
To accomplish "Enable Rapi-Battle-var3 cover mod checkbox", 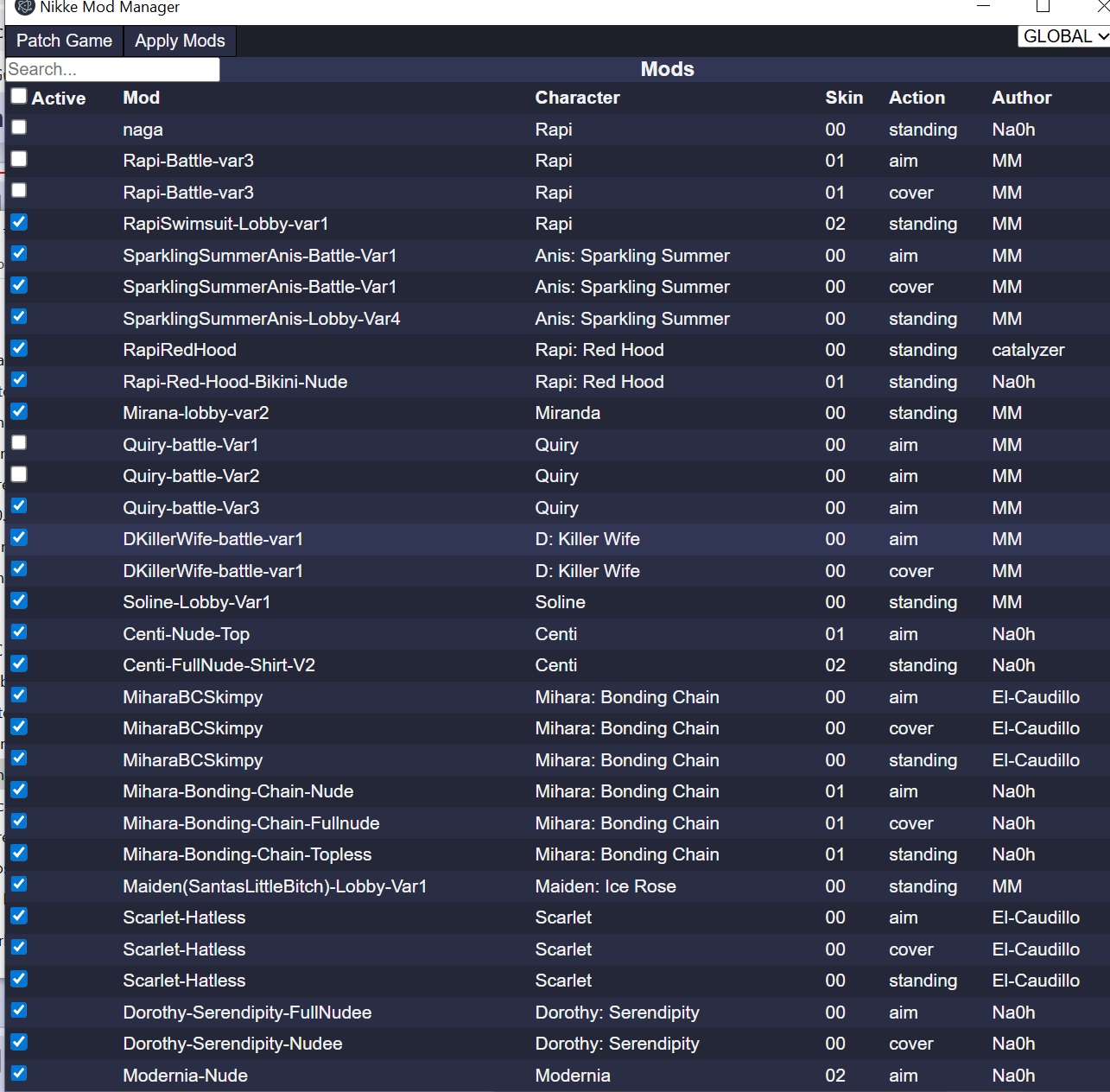I will click(19, 191).
